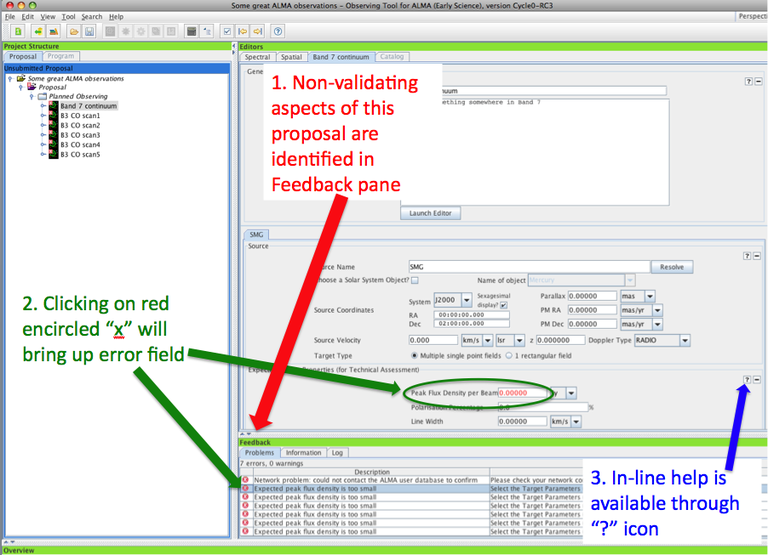Open the Peak Flux Density unit dropdown
Screen dimensions: 768x555
pyautogui.click(x=571, y=393)
